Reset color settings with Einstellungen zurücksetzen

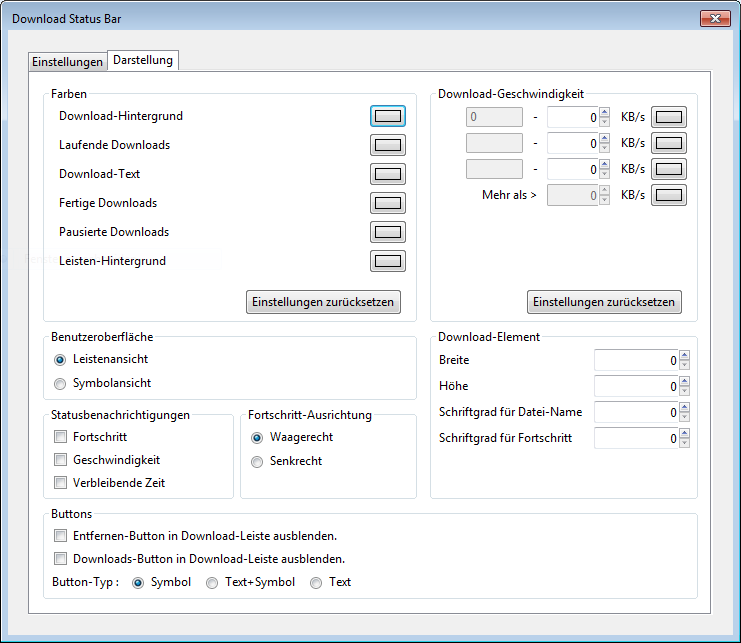[x=323, y=302]
